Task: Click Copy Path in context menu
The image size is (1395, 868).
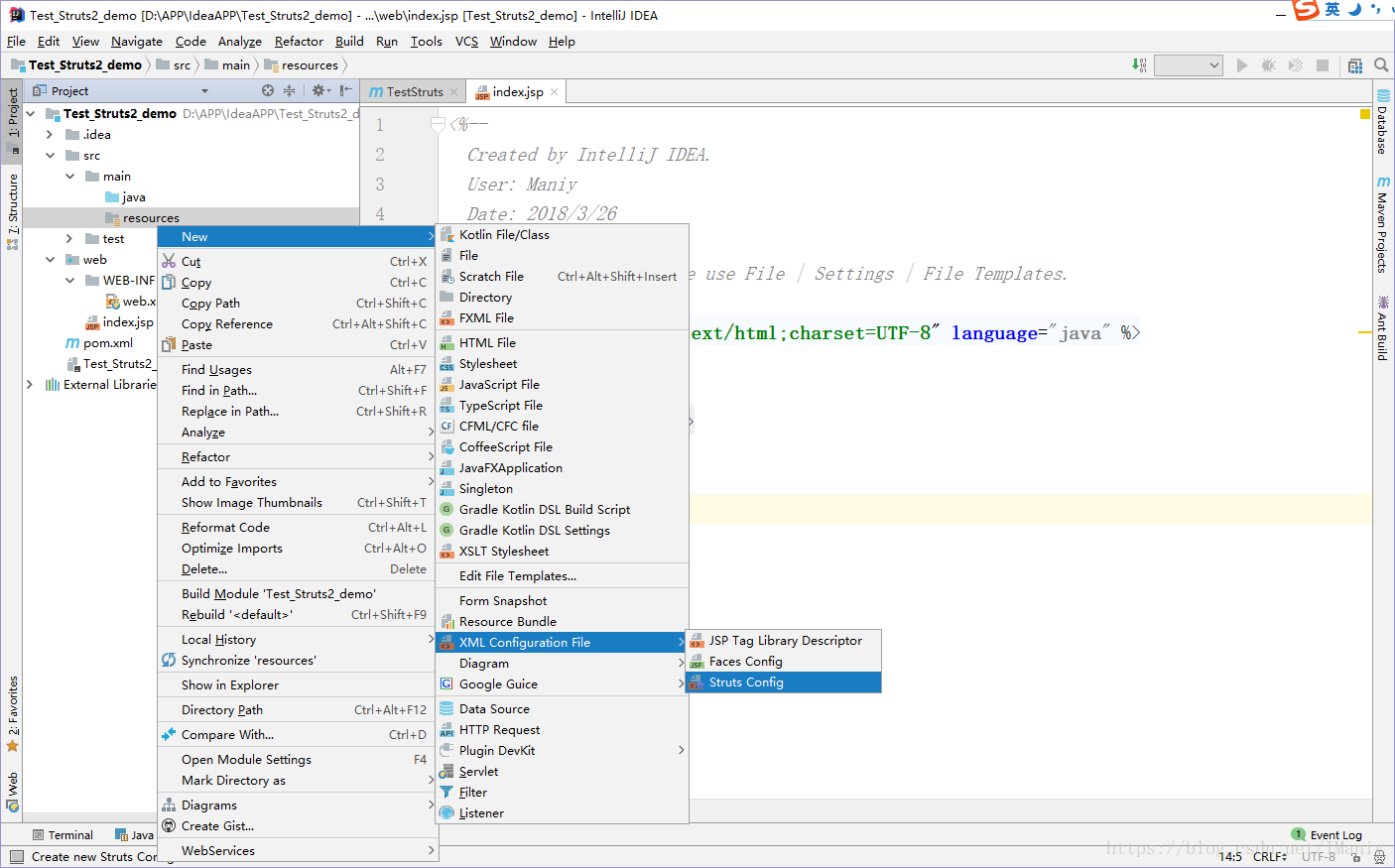Action: coord(298,304)
